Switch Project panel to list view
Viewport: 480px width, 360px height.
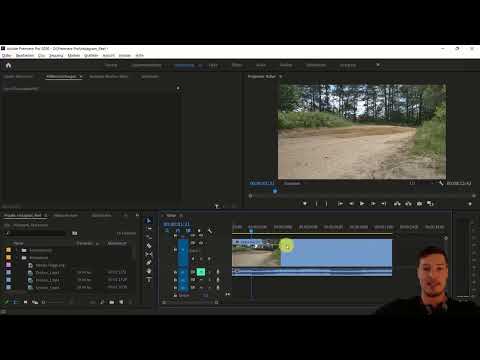(x=15, y=302)
